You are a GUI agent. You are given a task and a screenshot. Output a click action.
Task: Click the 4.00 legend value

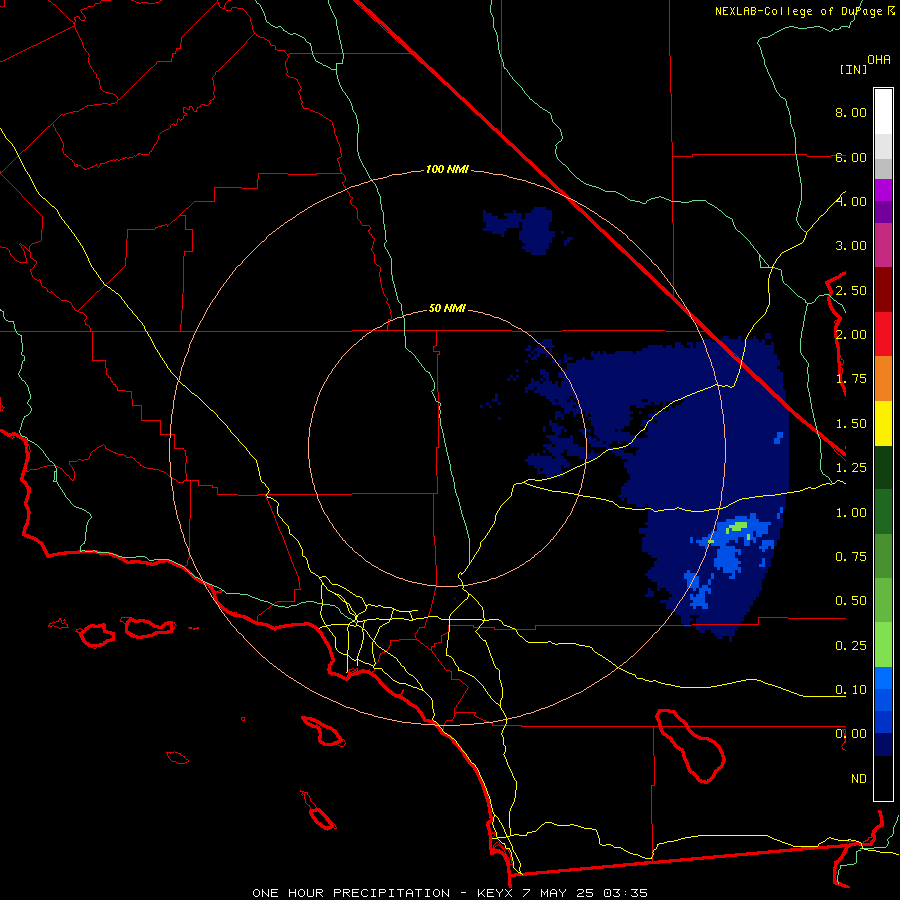[851, 201]
